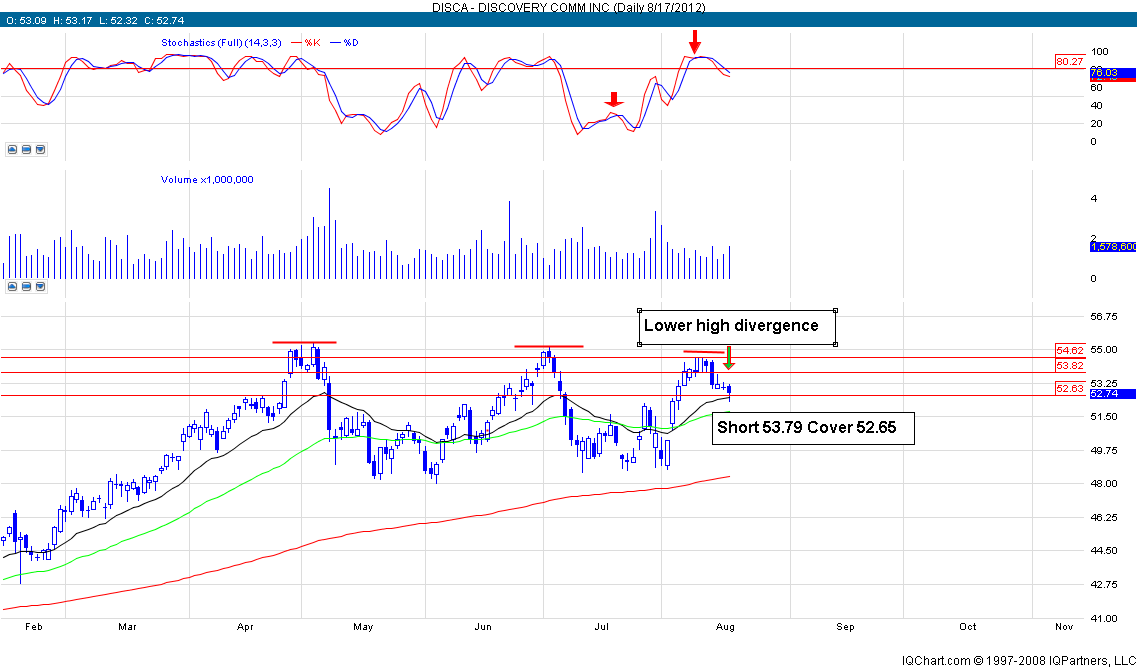
Task: Click the up-arrow icon in the Stochastics panel
Action: tap(12, 149)
